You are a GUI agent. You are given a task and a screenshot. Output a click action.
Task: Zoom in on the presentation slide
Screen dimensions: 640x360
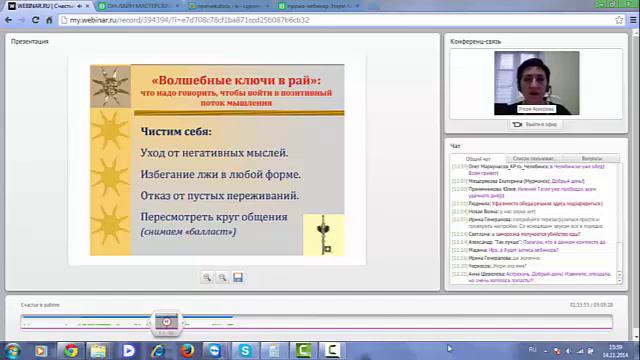point(207,278)
